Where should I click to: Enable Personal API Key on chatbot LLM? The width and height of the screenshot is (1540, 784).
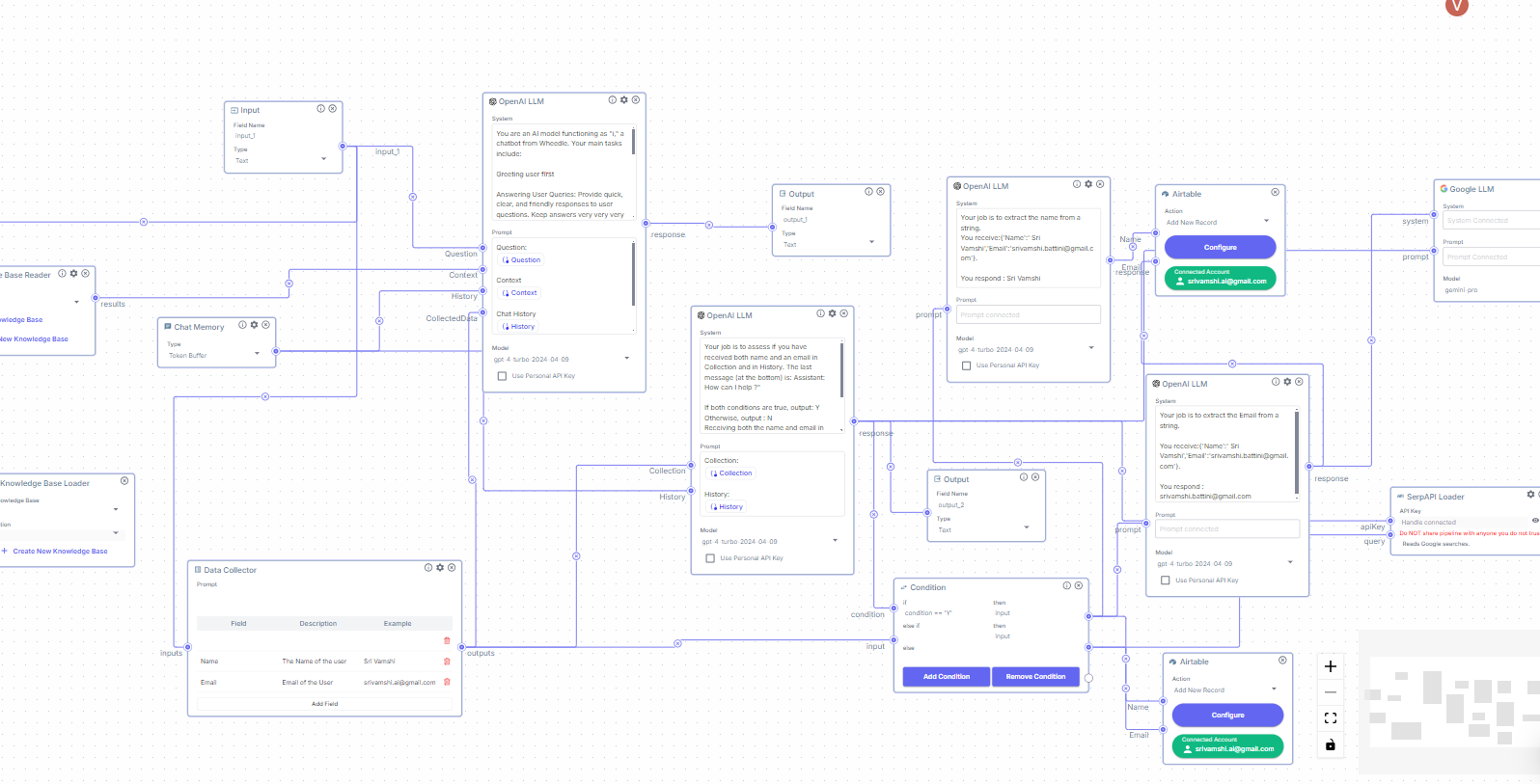point(502,376)
